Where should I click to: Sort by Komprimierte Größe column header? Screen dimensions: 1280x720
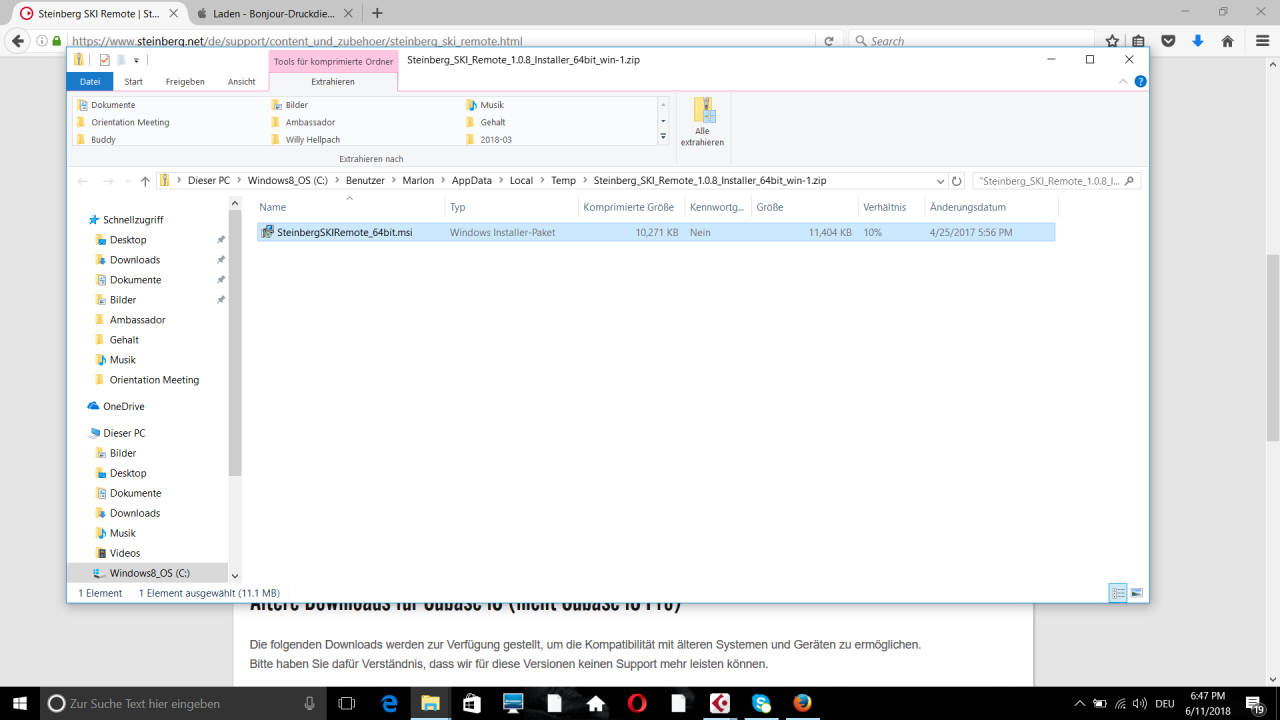tap(629, 207)
